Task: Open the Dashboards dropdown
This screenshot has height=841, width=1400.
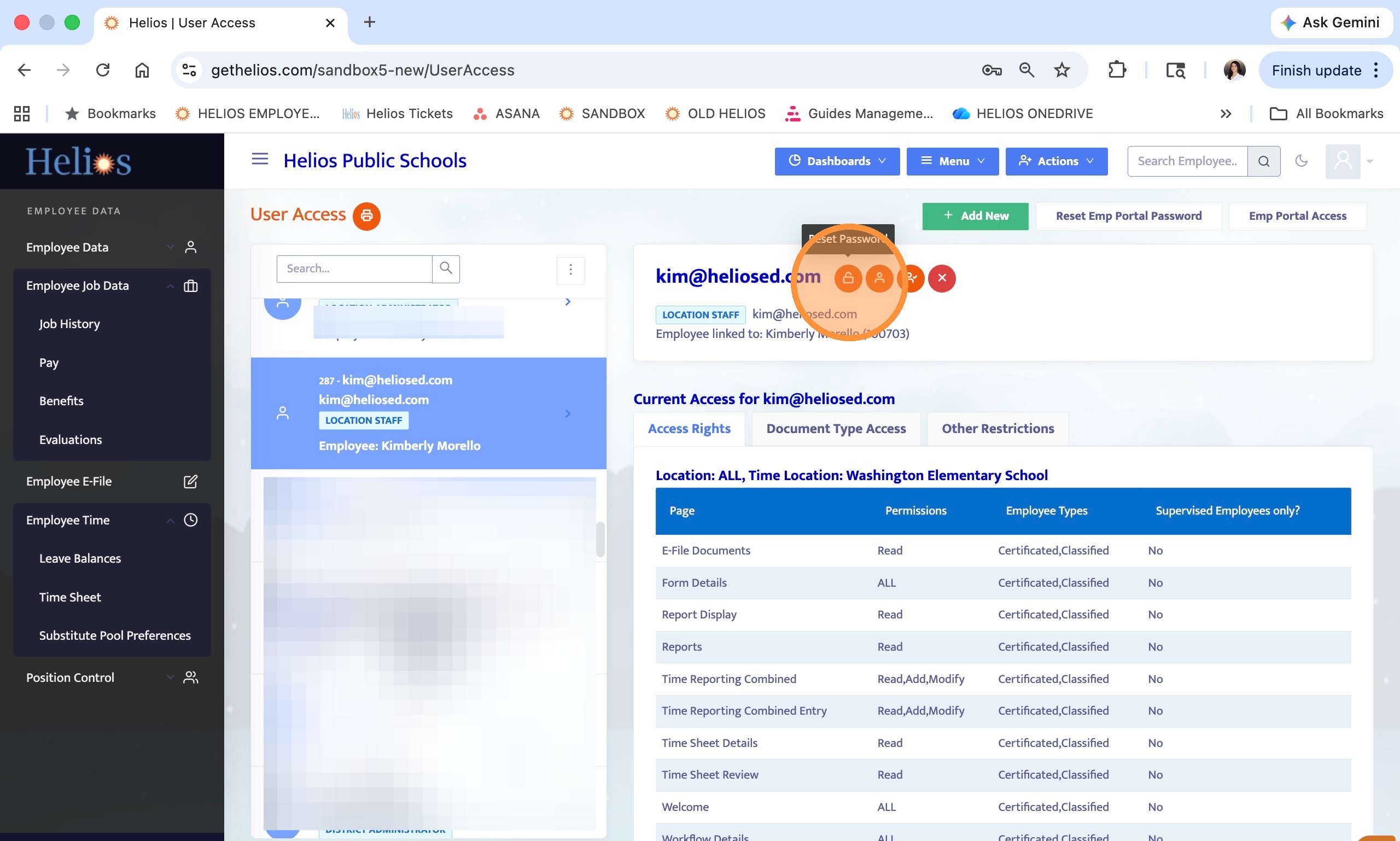Action: (x=837, y=161)
